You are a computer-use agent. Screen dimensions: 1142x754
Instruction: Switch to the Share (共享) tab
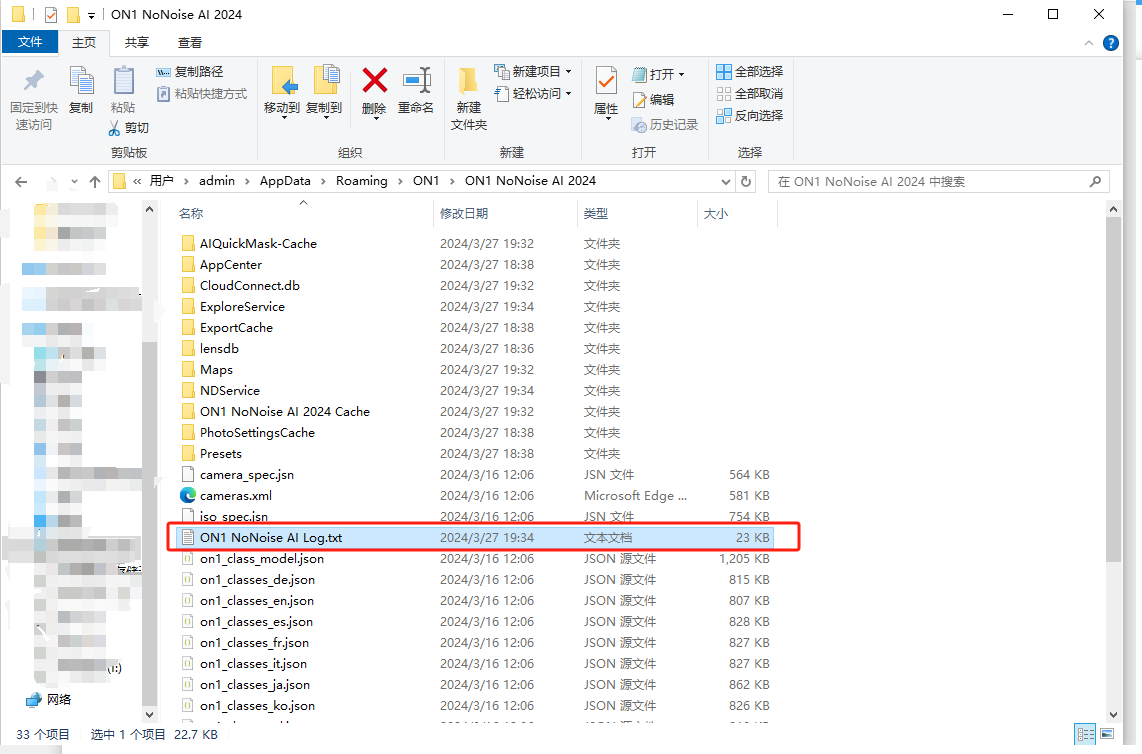click(x=136, y=42)
